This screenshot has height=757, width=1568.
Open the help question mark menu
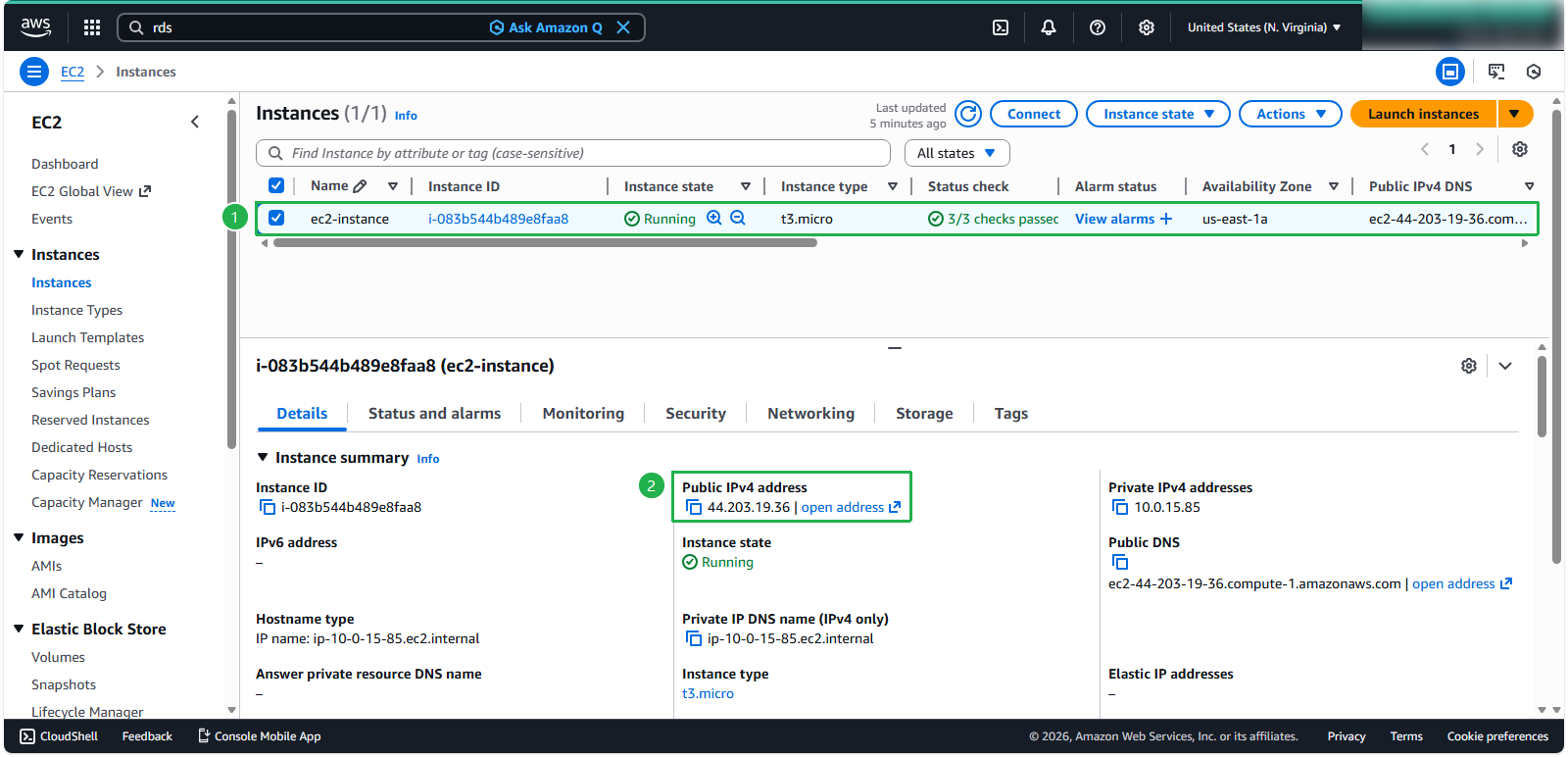click(1098, 27)
